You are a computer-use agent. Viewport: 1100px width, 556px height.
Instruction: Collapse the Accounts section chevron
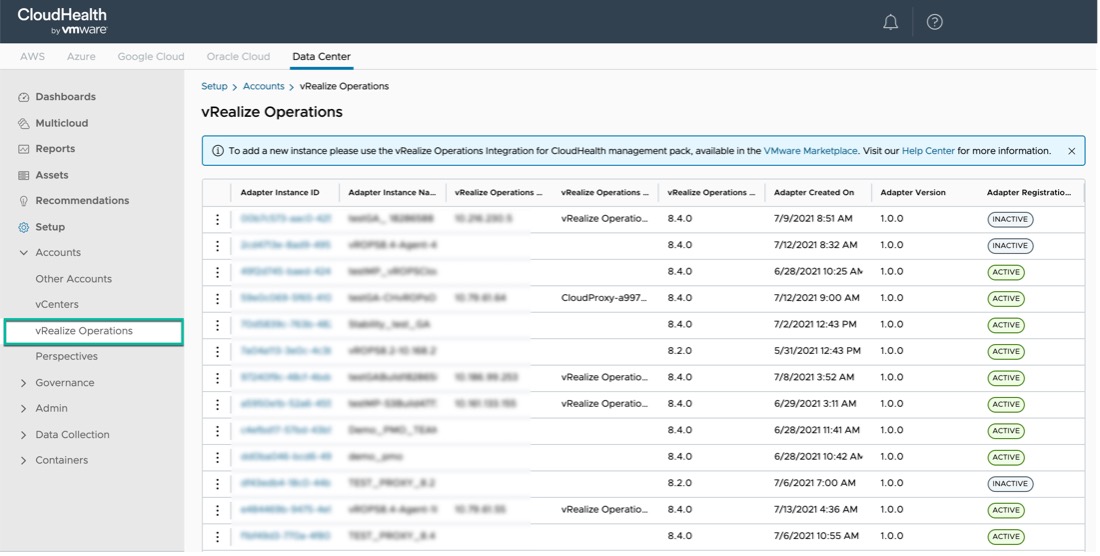click(24, 252)
